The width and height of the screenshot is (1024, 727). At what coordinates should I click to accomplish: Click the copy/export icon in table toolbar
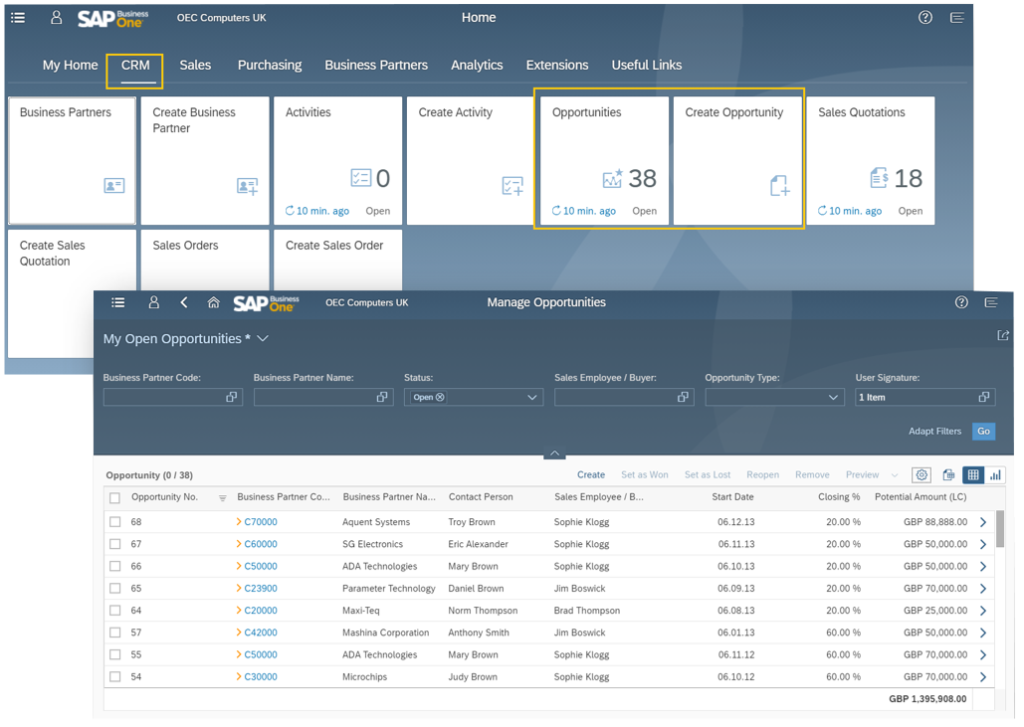(x=949, y=475)
